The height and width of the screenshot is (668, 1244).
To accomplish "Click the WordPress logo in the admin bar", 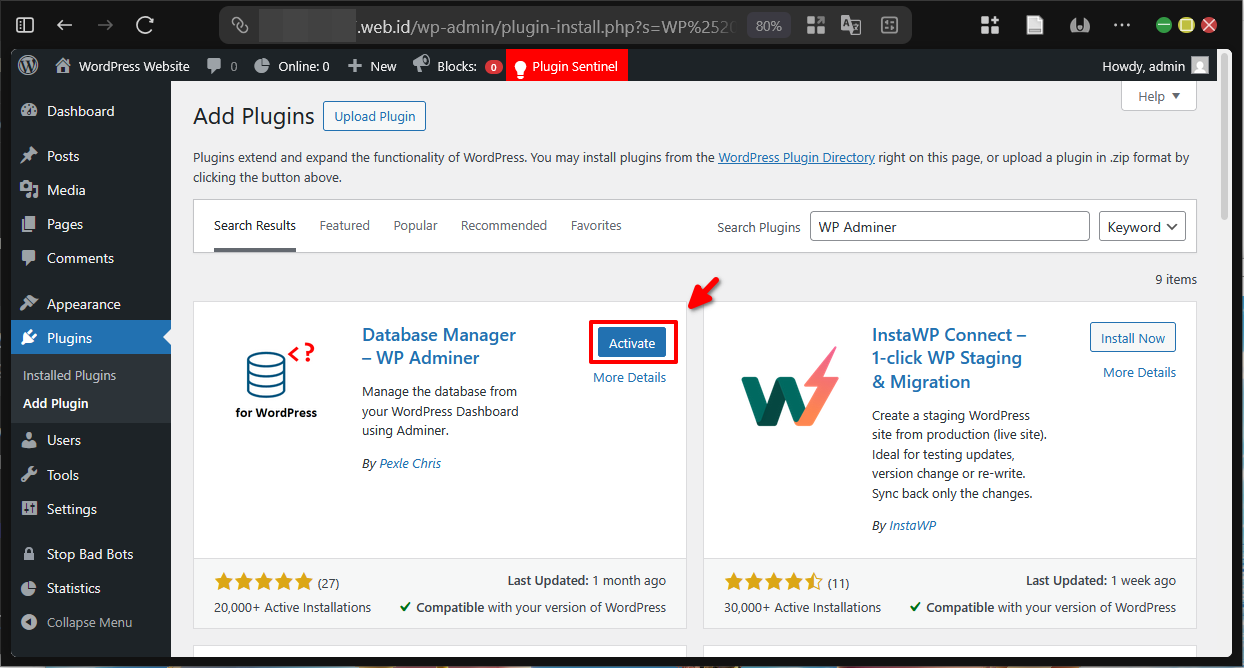I will [x=27, y=65].
